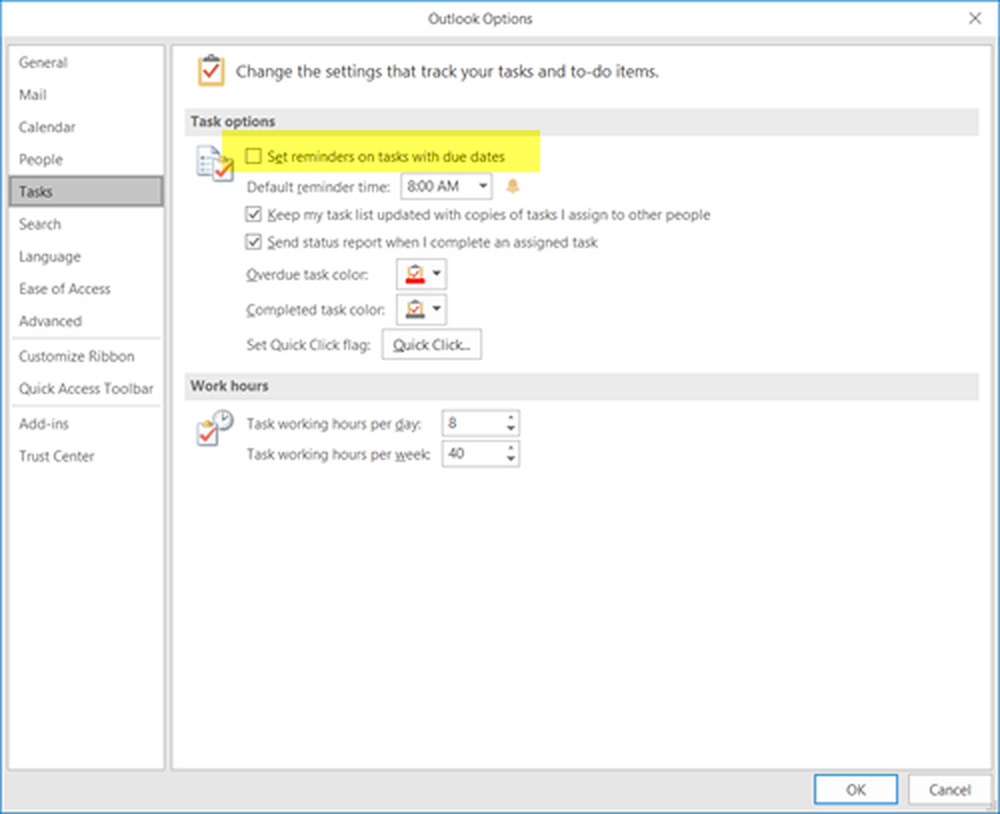The width and height of the screenshot is (1000, 814).
Task: Toggle Send status report checkbox
Action: 254,242
